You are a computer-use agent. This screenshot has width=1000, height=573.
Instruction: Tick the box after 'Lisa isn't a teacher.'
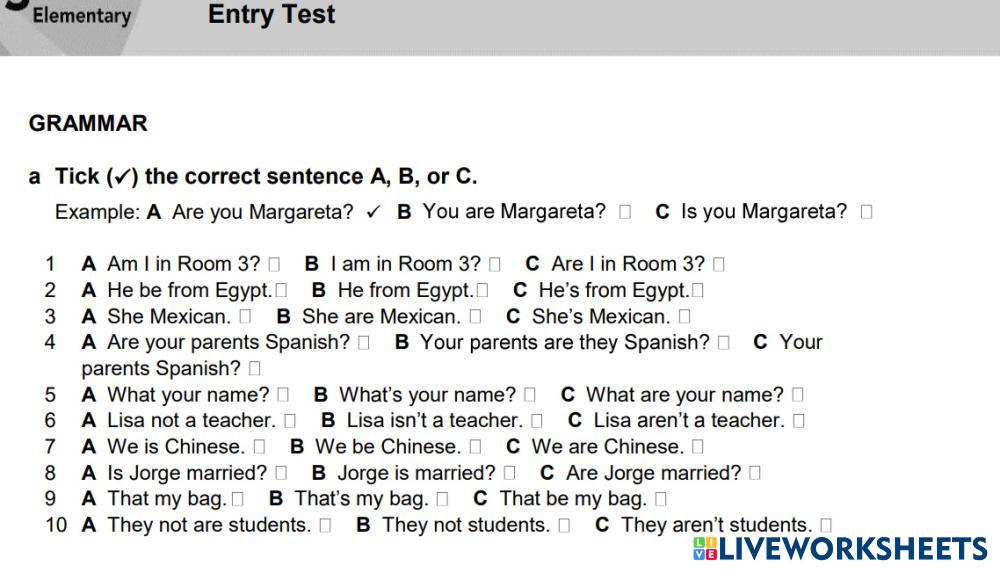537,421
